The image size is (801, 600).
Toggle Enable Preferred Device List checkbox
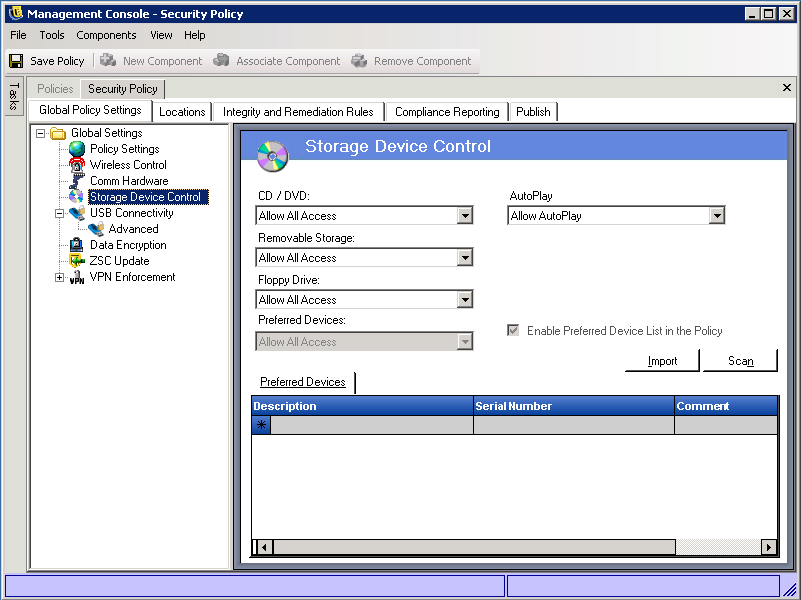point(513,331)
